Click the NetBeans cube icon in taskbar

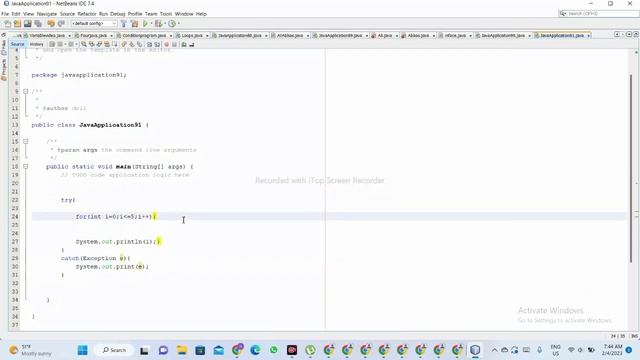(x=475, y=350)
